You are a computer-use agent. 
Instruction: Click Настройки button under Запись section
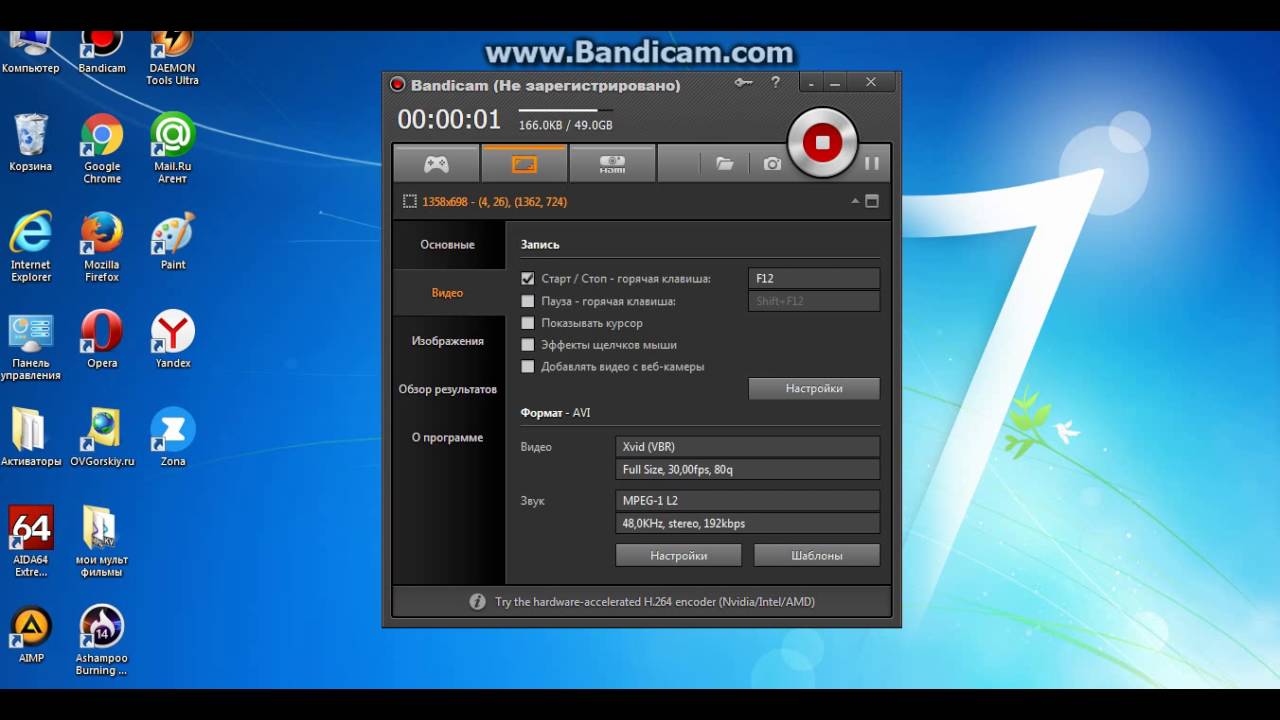814,388
